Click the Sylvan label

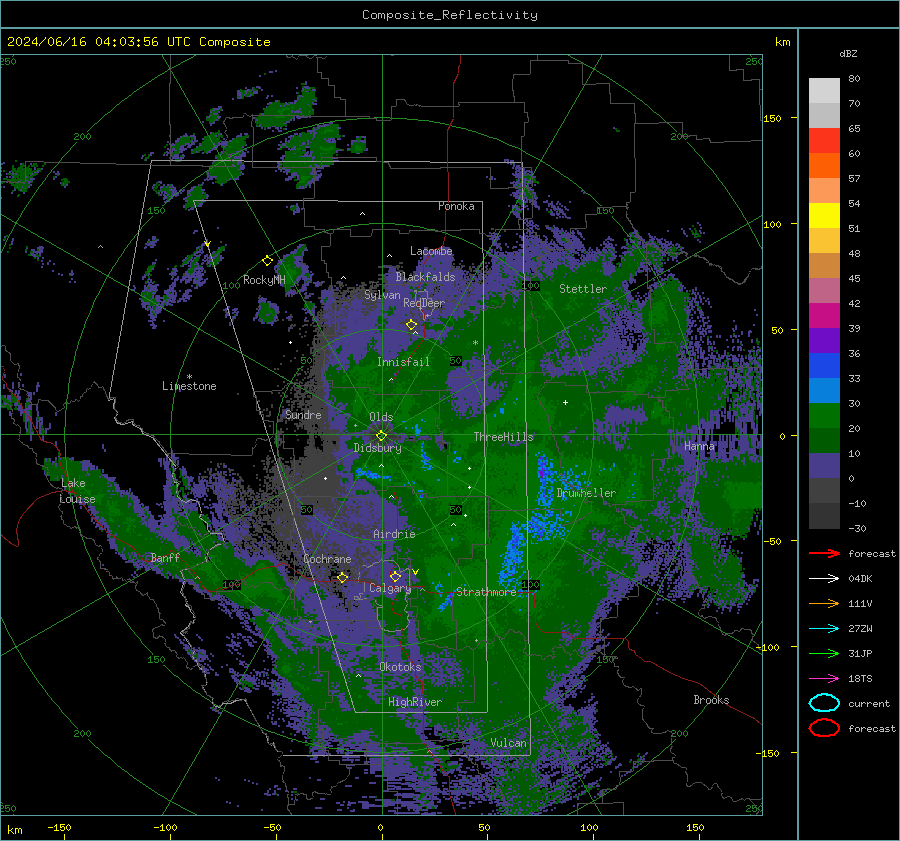click(382, 295)
